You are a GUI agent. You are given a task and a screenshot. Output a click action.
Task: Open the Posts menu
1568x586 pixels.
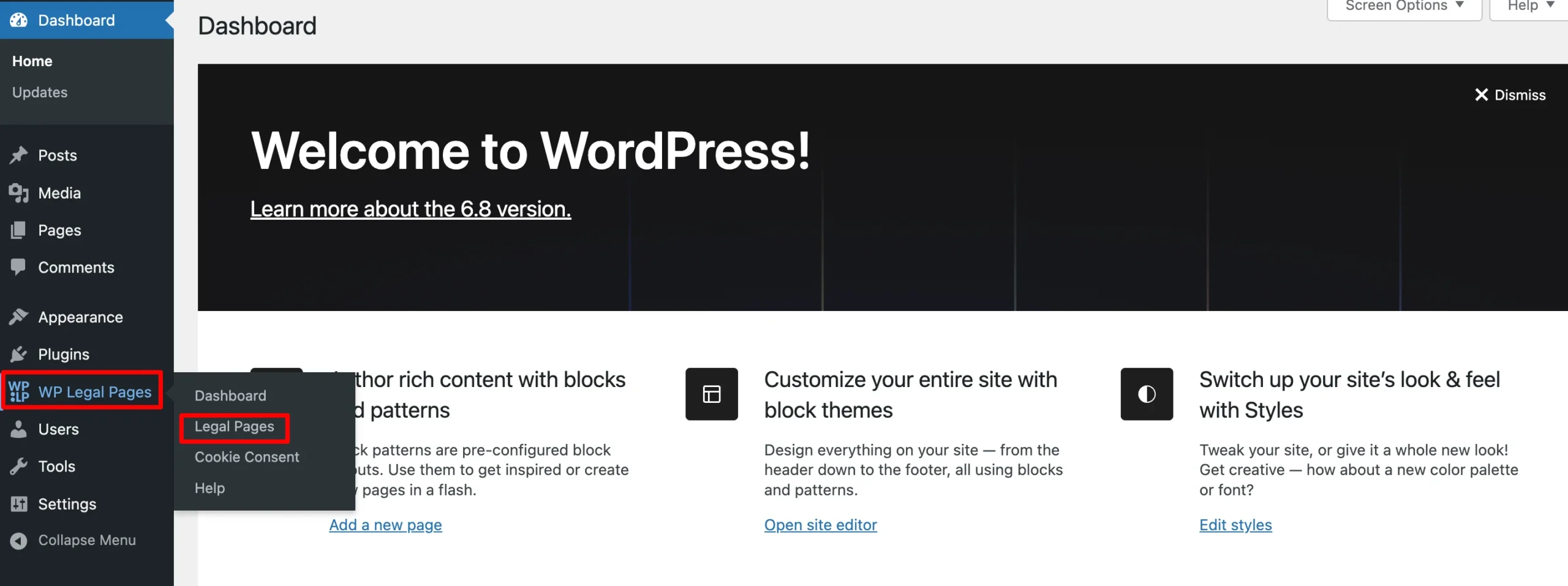tap(87, 156)
